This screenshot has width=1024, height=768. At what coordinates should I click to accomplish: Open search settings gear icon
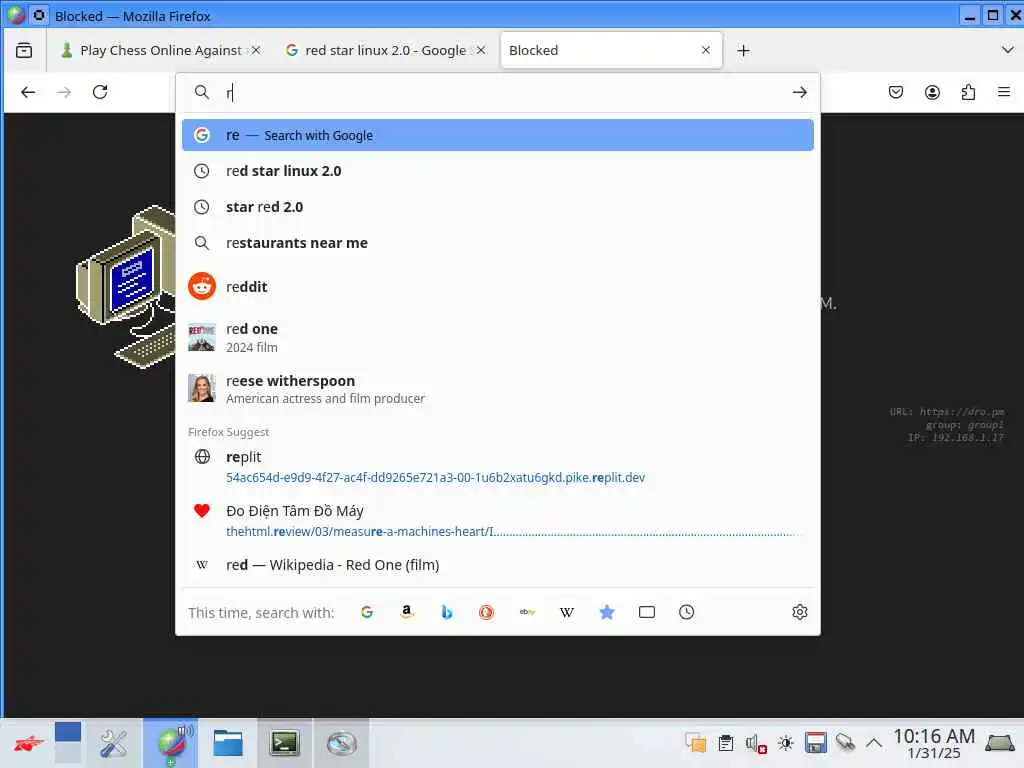[x=799, y=612]
